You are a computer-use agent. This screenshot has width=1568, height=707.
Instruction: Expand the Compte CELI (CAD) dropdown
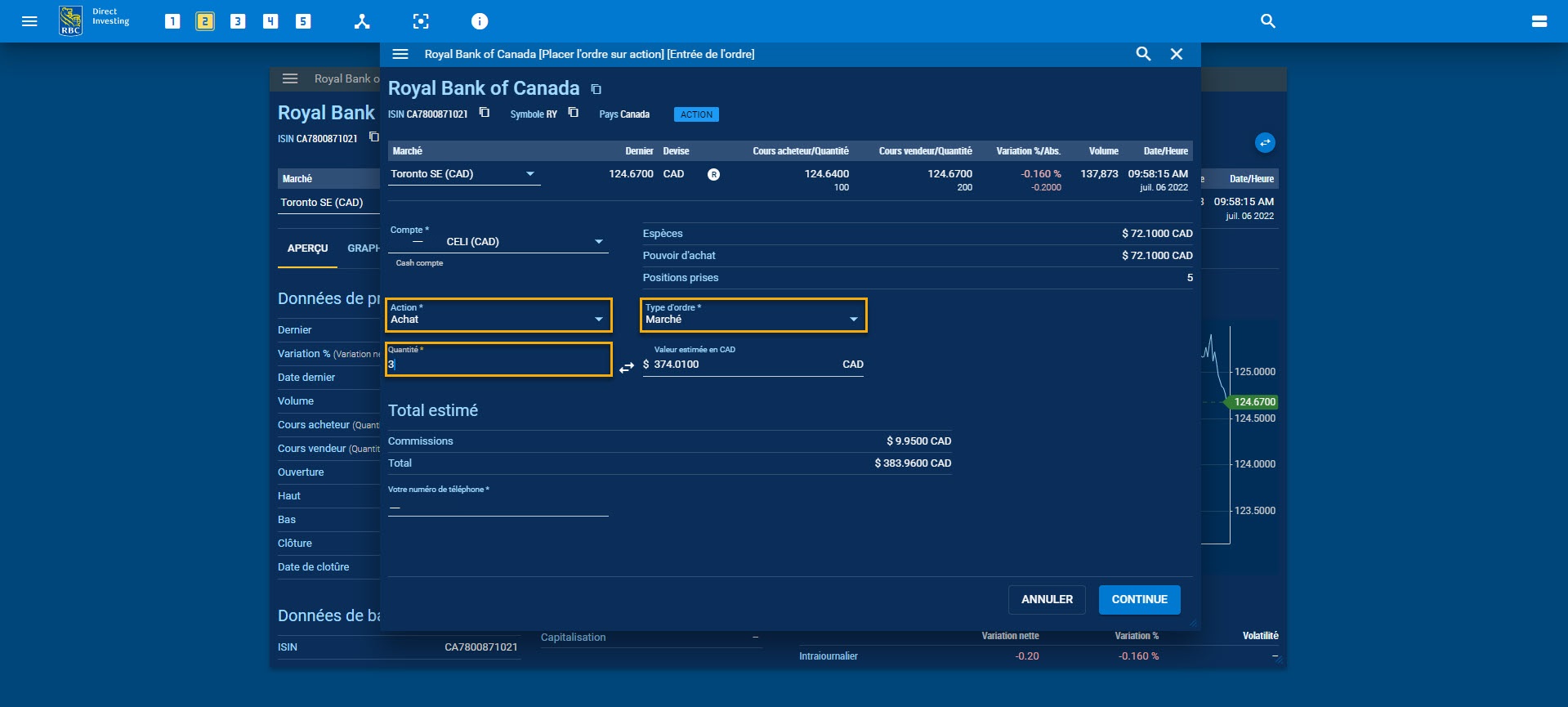click(523, 242)
